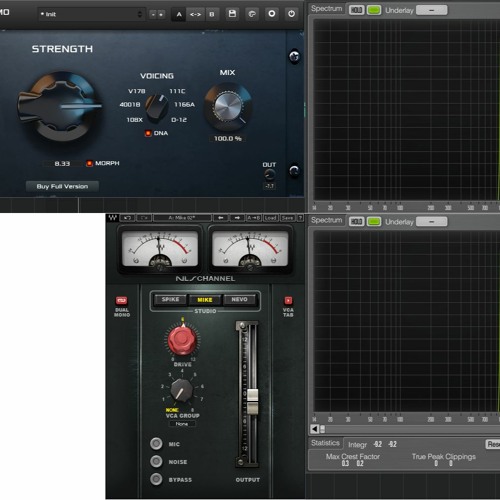Click the Save button in NLS toolbar

coord(287,218)
